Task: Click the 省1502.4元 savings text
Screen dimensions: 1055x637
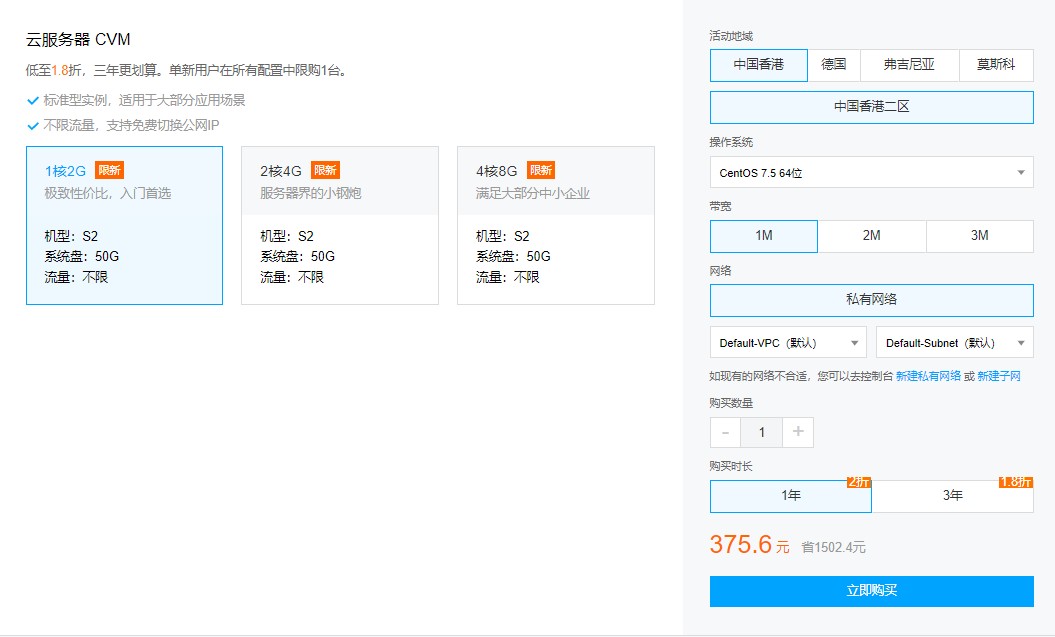Action: (x=834, y=548)
